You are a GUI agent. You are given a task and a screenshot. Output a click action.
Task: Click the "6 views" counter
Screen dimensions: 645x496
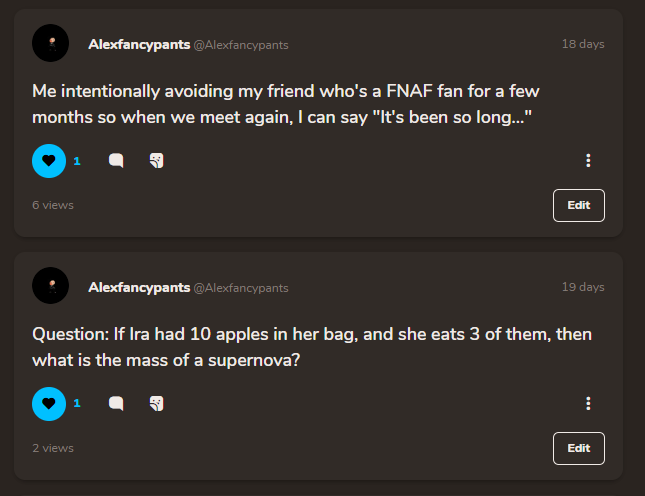click(x=53, y=205)
